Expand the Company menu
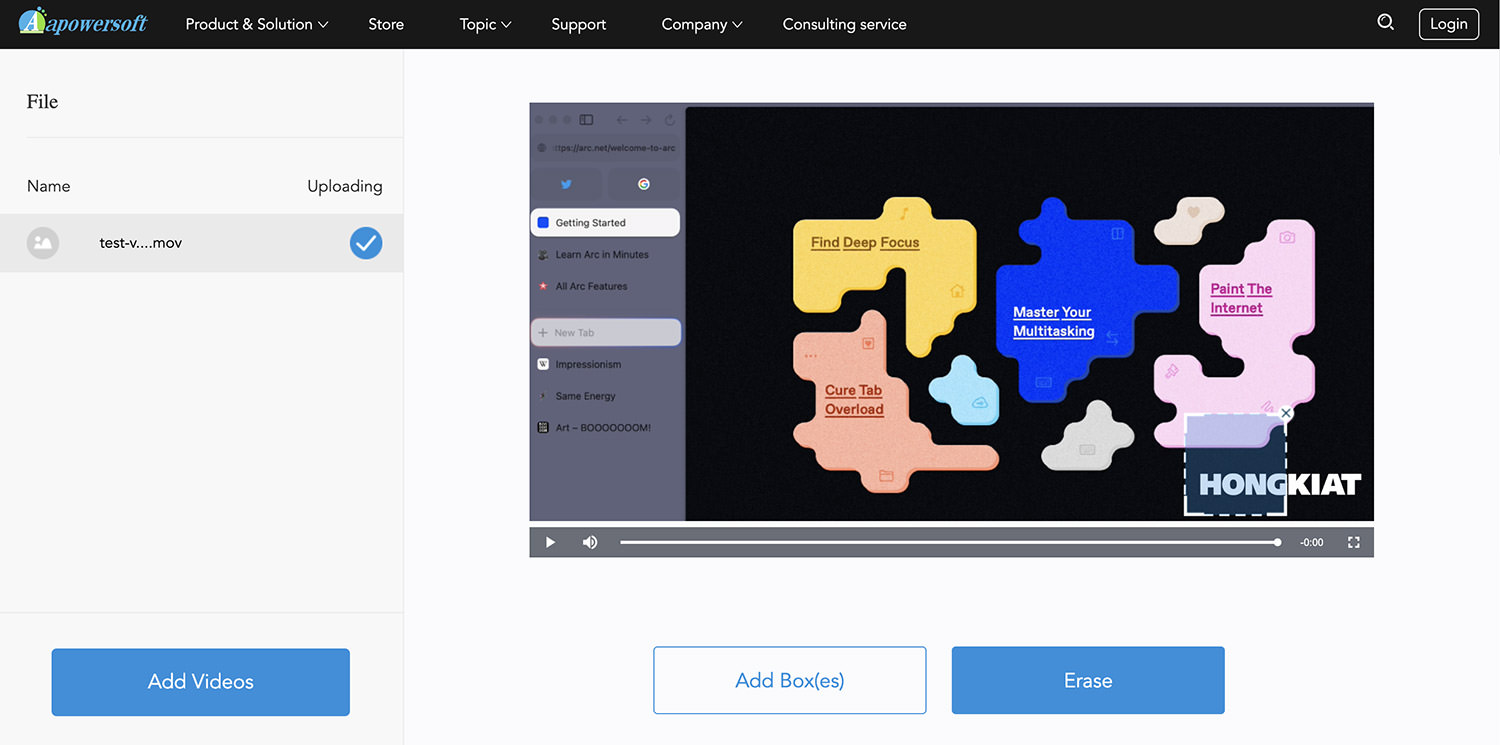The image size is (1500, 745). pyautogui.click(x=702, y=24)
